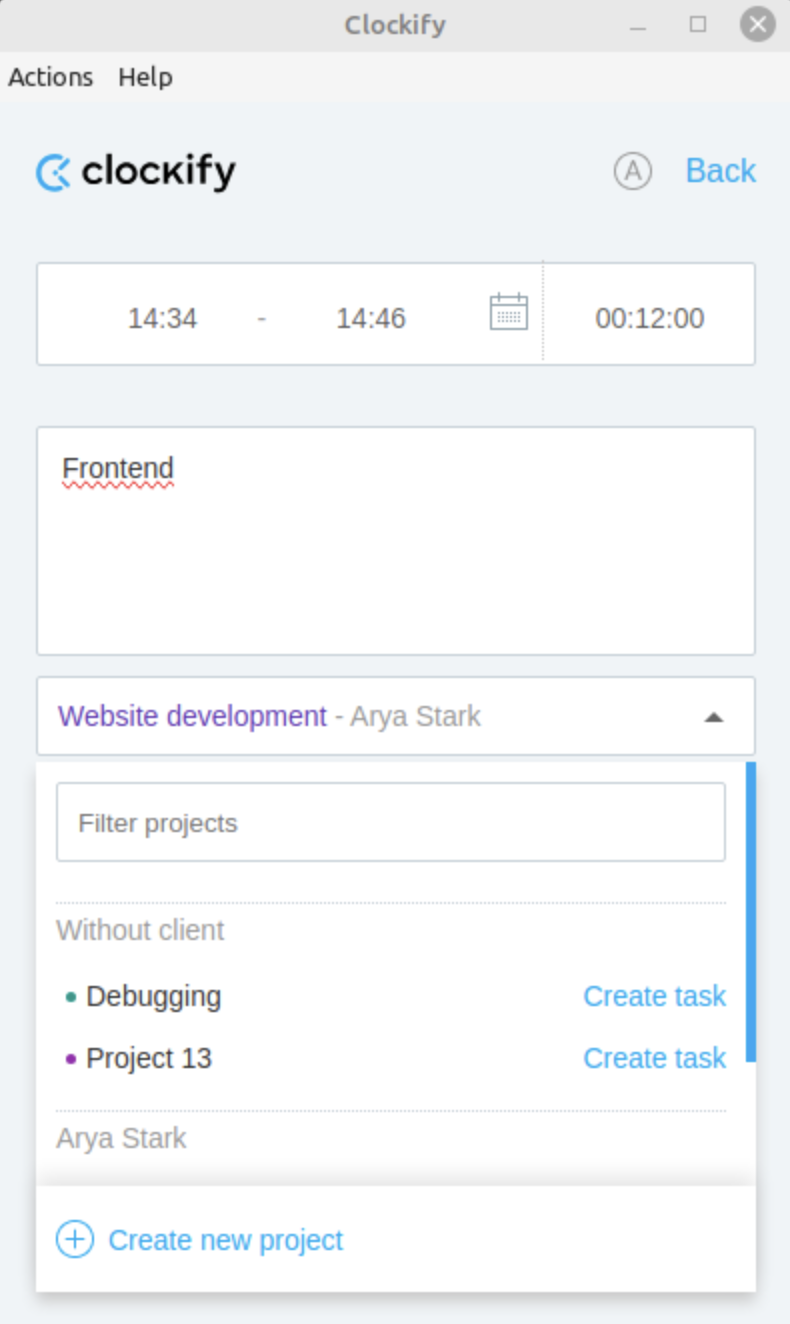Expand the Arya Stark client group
This screenshot has width=790, height=1324.
point(121,1138)
